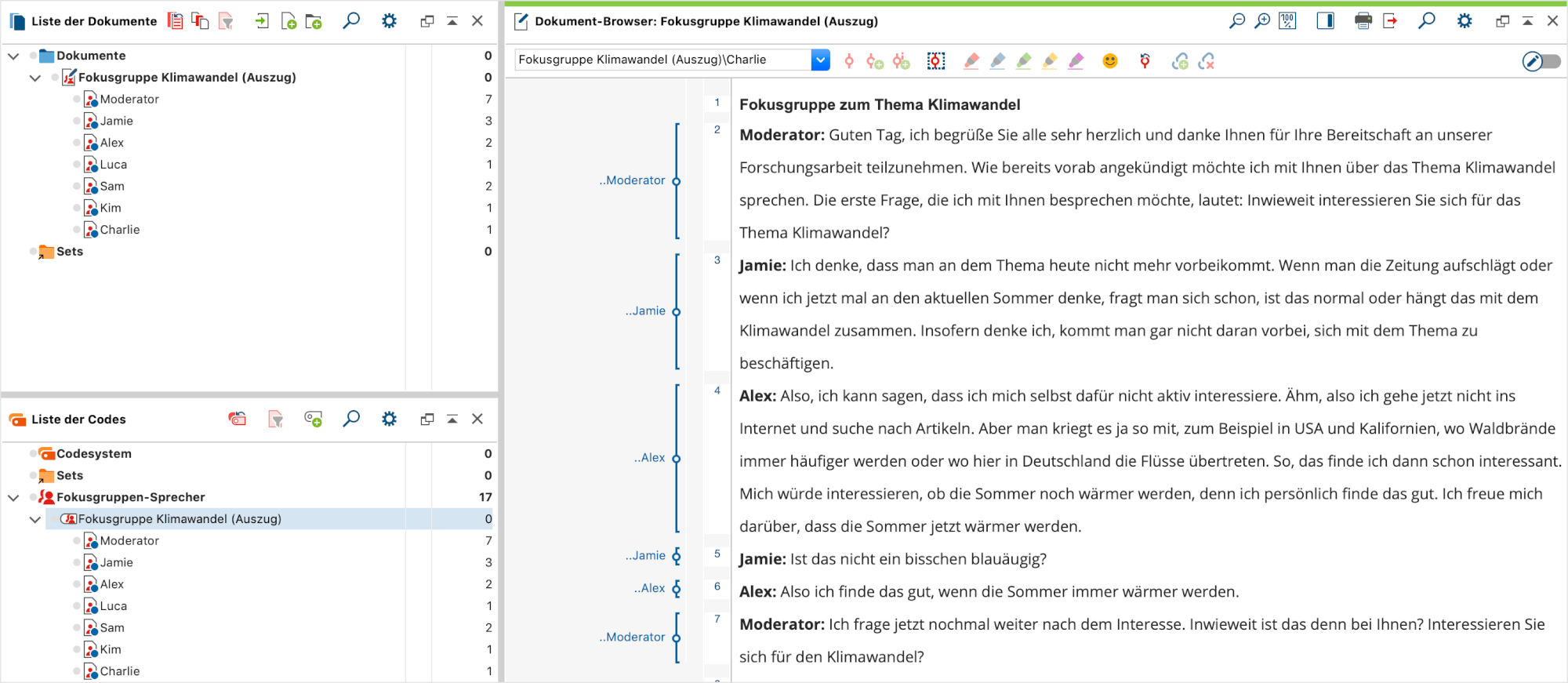Activate Sam's dot in Liste der Dokumente
This screenshot has width=1568, height=683.
pyautogui.click(x=77, y=187)
